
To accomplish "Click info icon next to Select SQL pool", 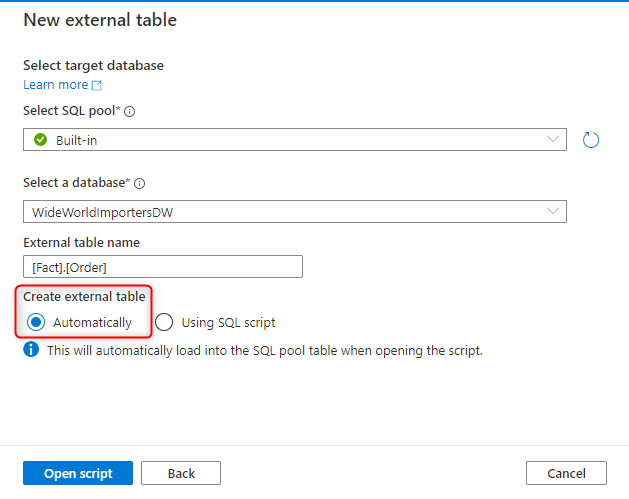I will (x=130, y=112).
